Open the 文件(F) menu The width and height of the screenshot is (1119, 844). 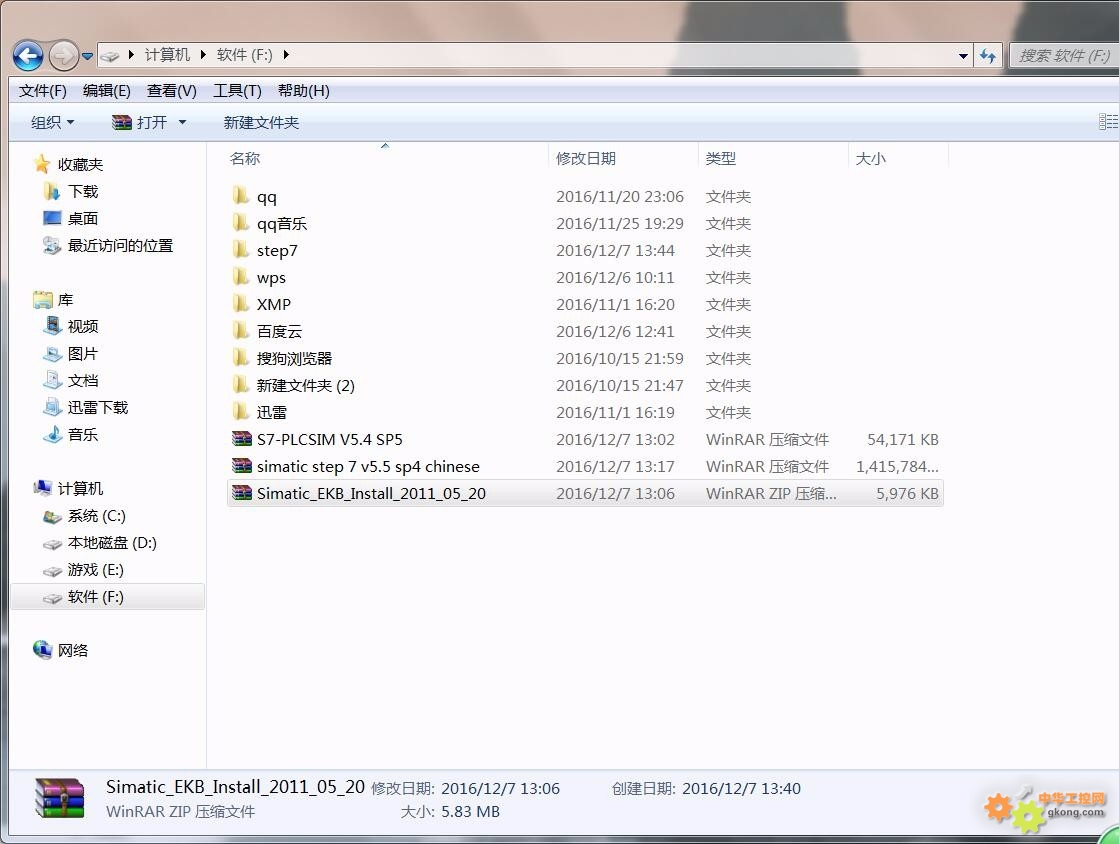[x=42, y=91]
